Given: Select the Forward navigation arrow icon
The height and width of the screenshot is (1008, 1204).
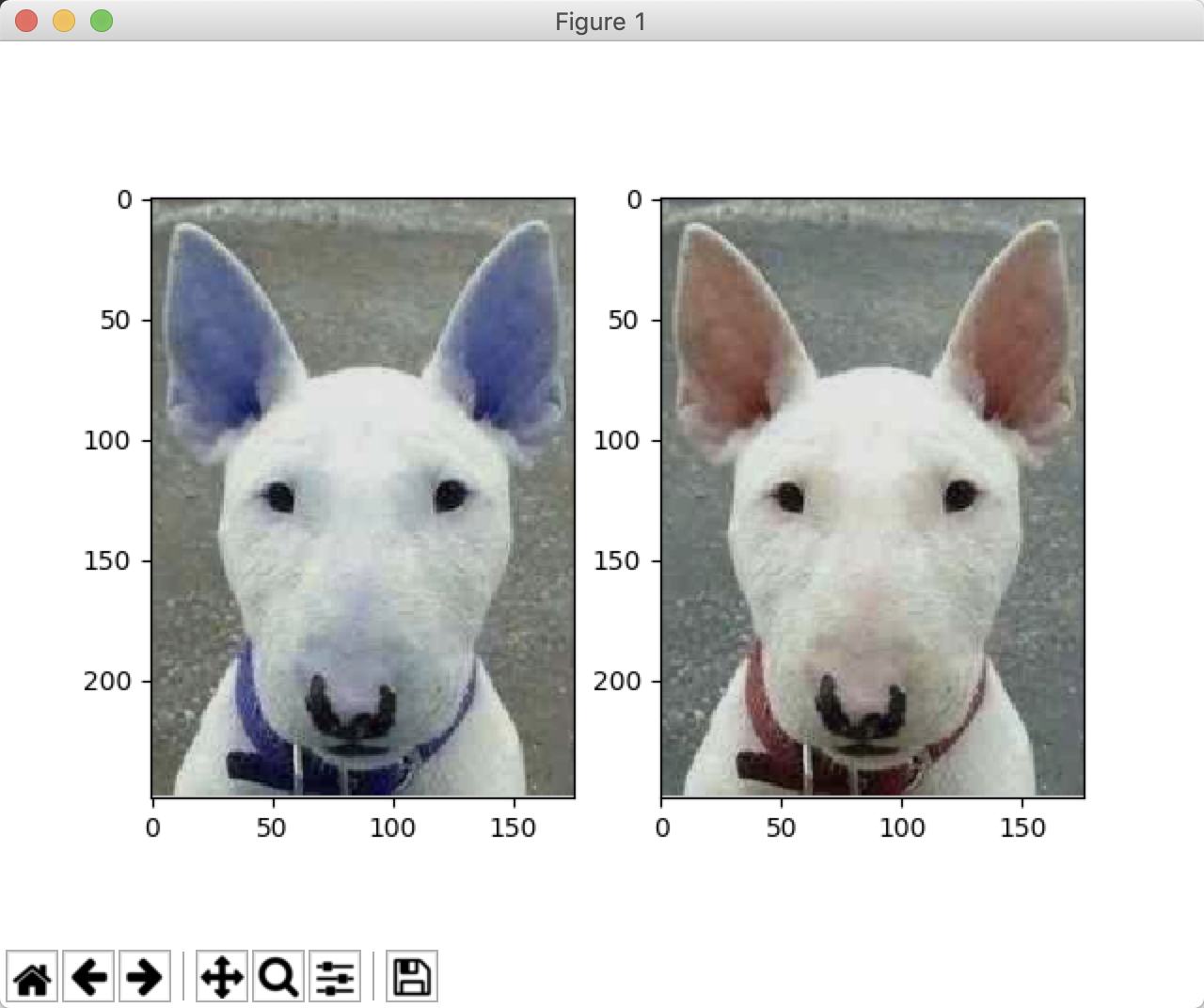Looking at the screenshot, I should (144, 976).
